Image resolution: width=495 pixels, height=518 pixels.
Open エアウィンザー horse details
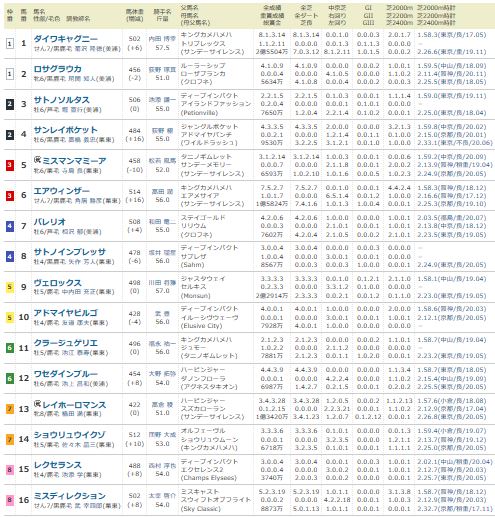click(x=62, y=191)
